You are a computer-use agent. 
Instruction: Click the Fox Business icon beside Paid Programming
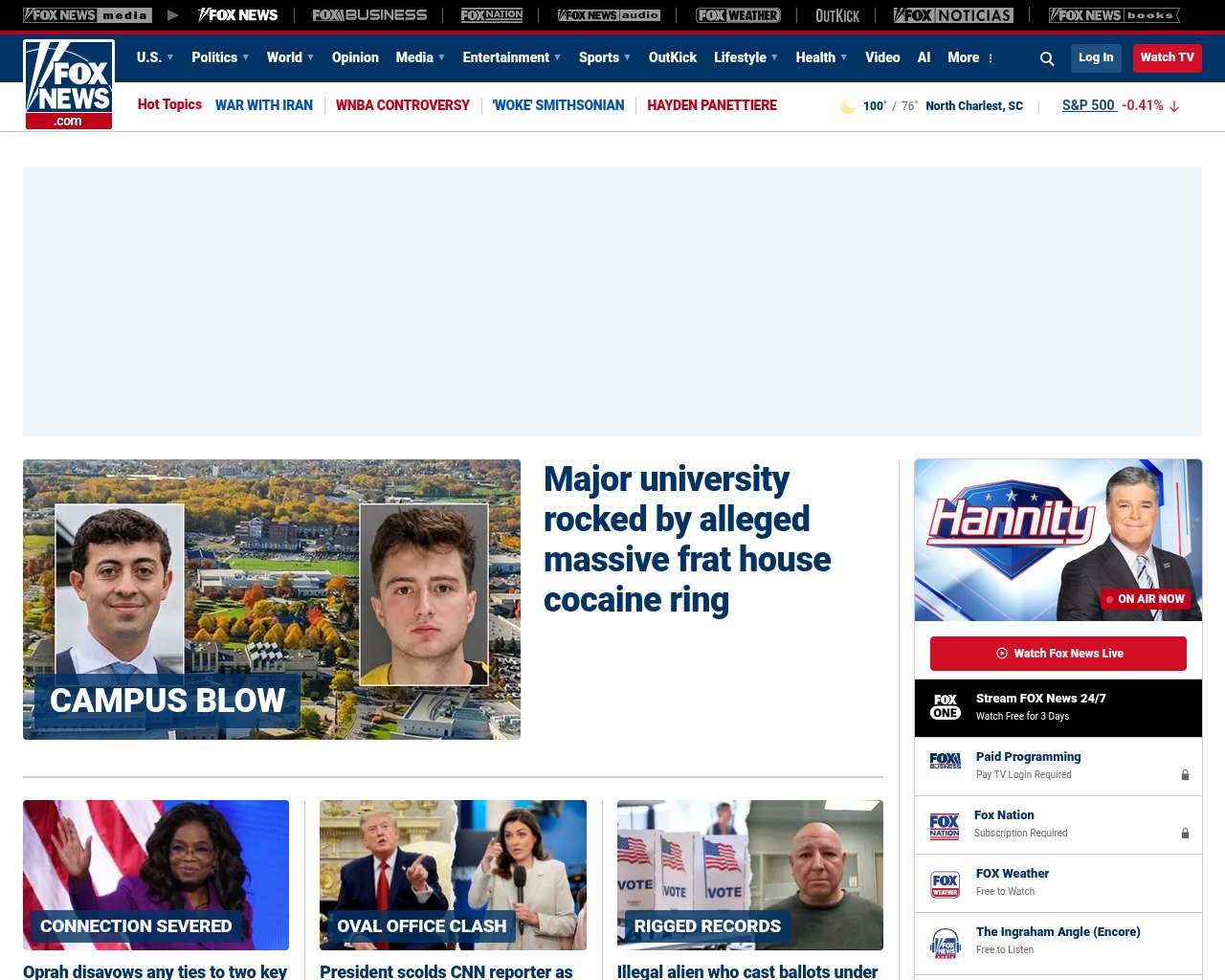pos(946,761)
